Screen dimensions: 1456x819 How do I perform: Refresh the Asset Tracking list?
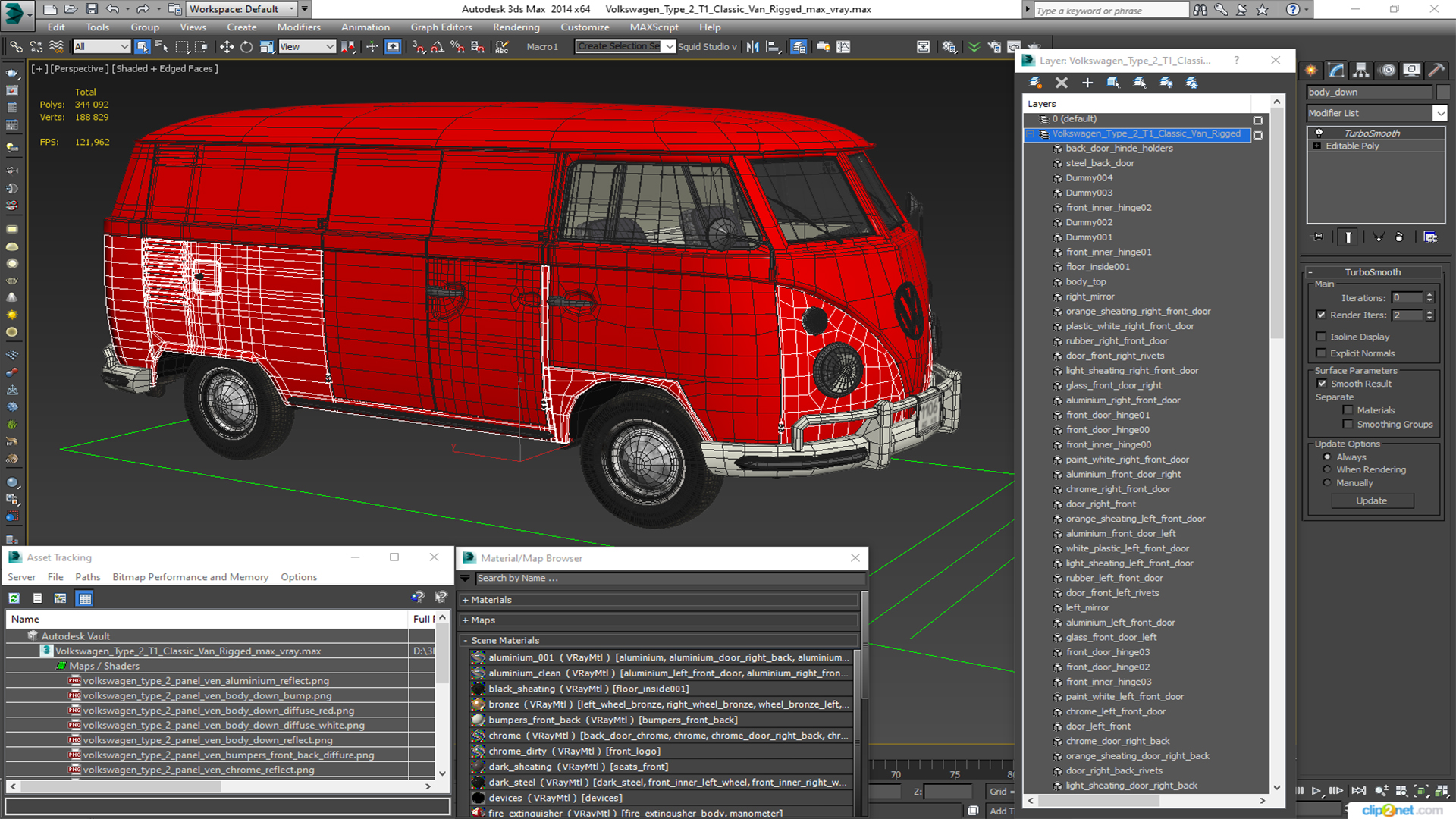[14, 598]
